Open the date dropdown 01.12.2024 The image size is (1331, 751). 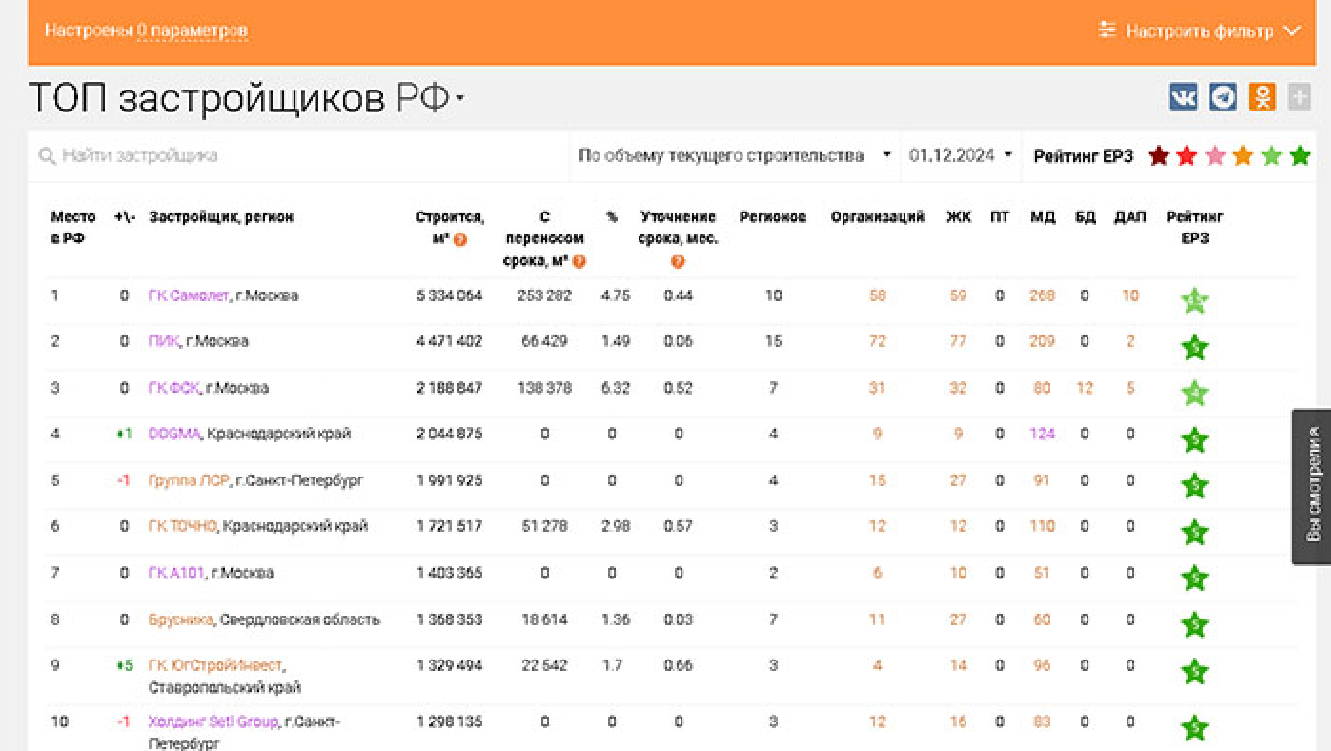pos(960,156)
